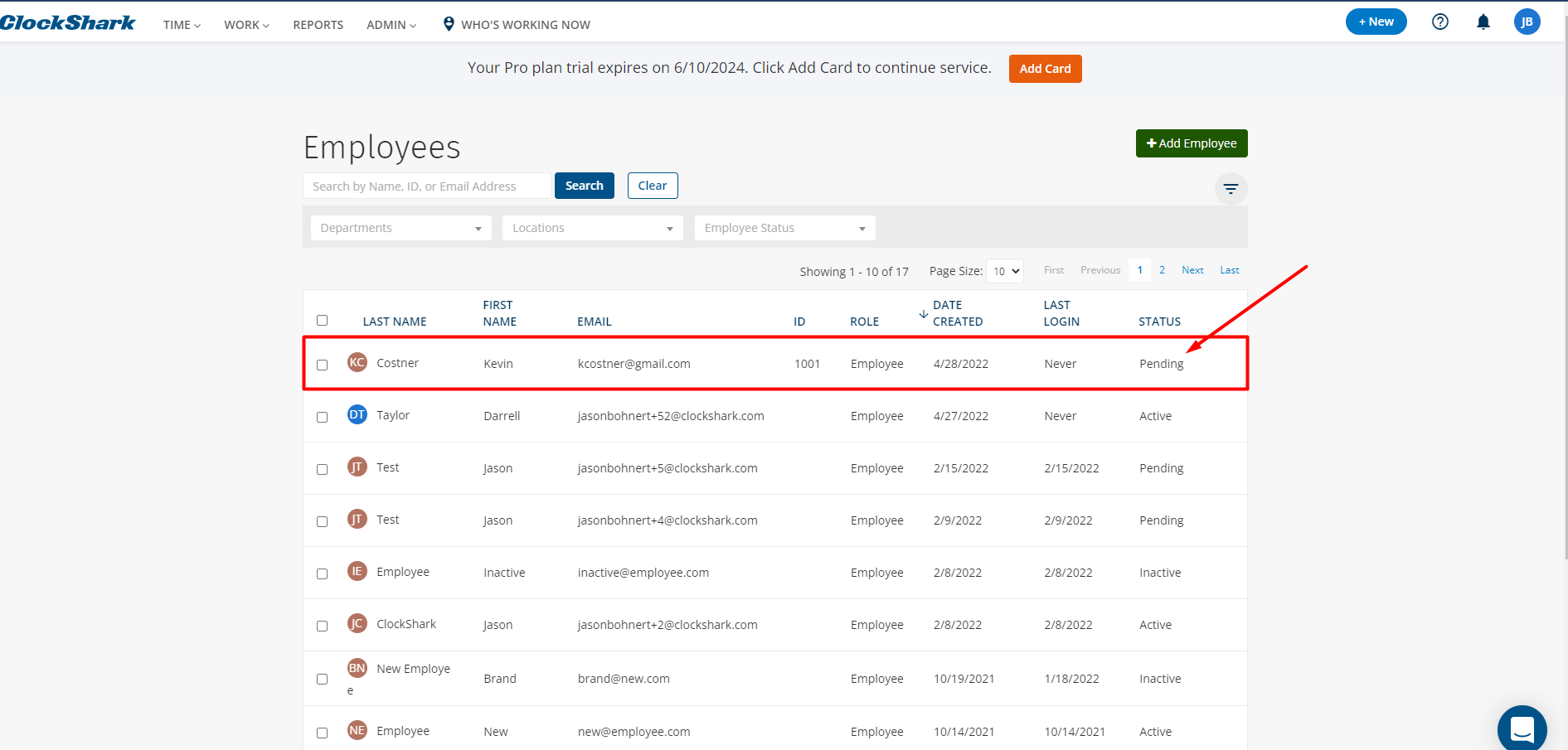Viewport: 1568px width, 750px height.
Task: Click the Date Created sort arrow
Action: (924, 314)
